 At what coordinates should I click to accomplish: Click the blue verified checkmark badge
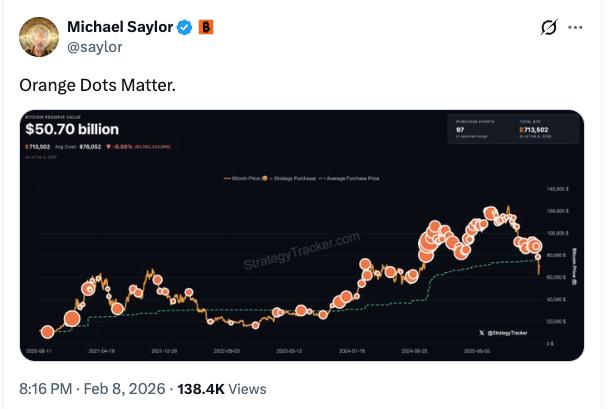coord(185,27)
